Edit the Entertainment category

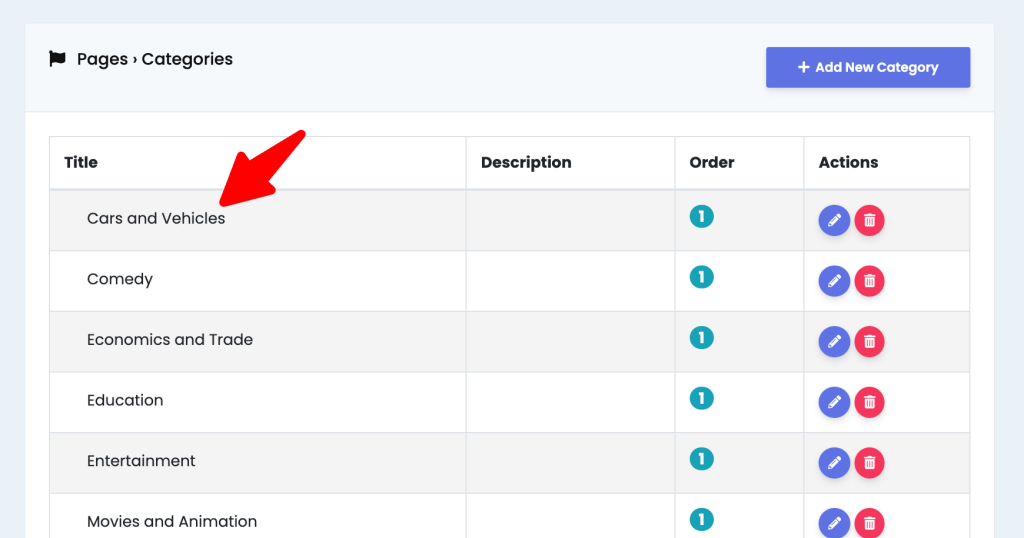click(x=834, y=463)
